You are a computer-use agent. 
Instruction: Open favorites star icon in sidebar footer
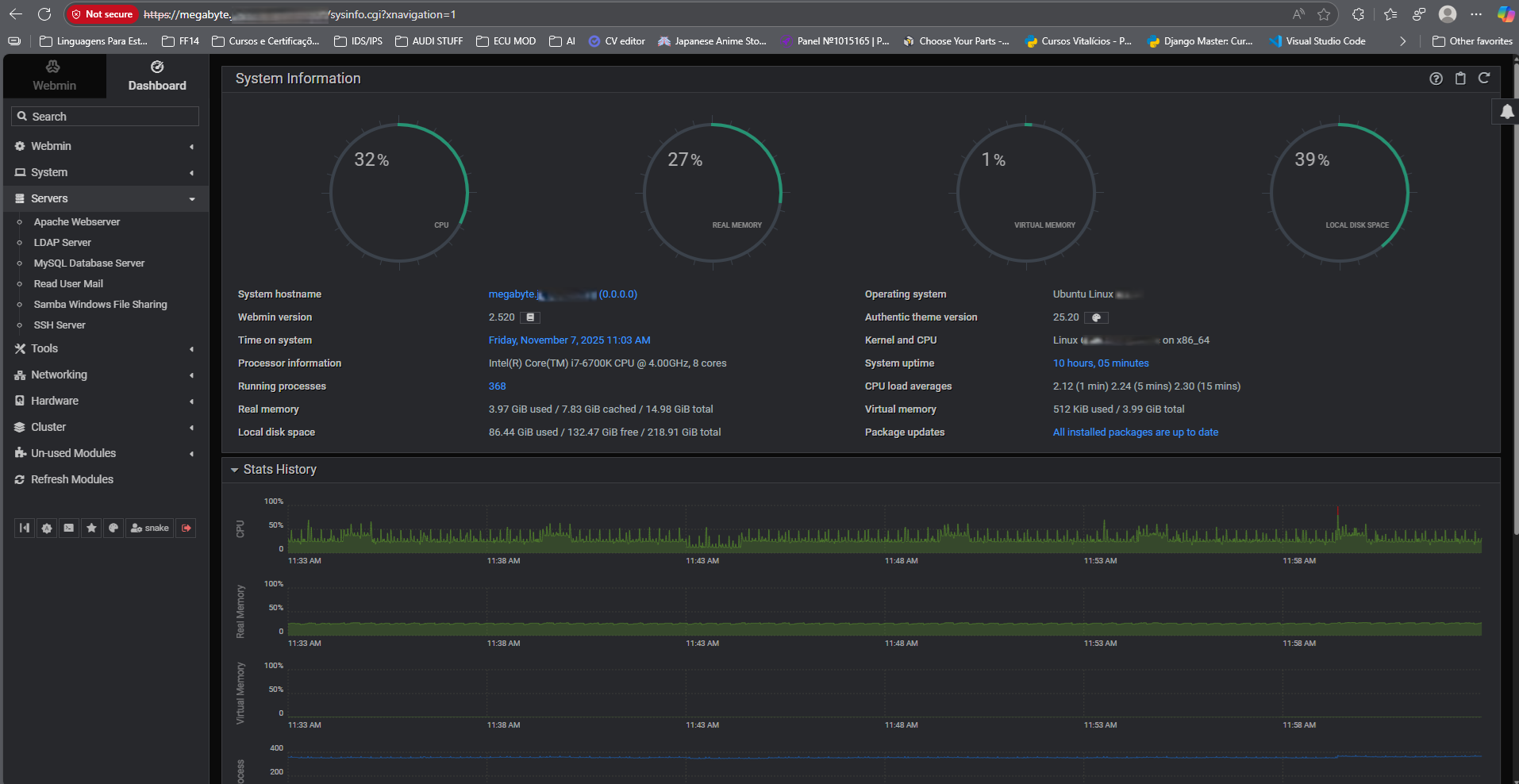pyautogui.click(x=91, y=528)
